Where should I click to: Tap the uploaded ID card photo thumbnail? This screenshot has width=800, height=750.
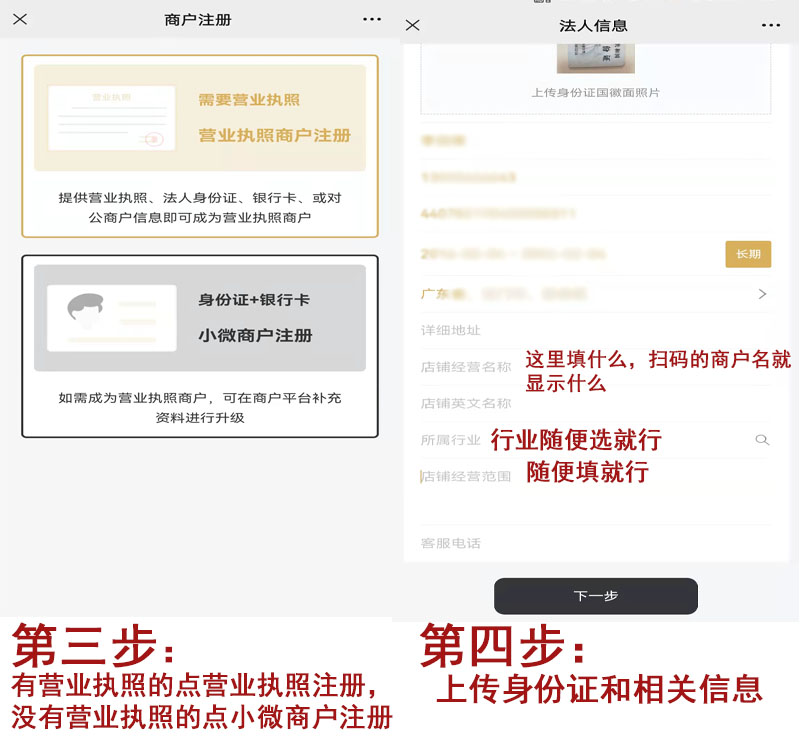click(x=595, y=58)
